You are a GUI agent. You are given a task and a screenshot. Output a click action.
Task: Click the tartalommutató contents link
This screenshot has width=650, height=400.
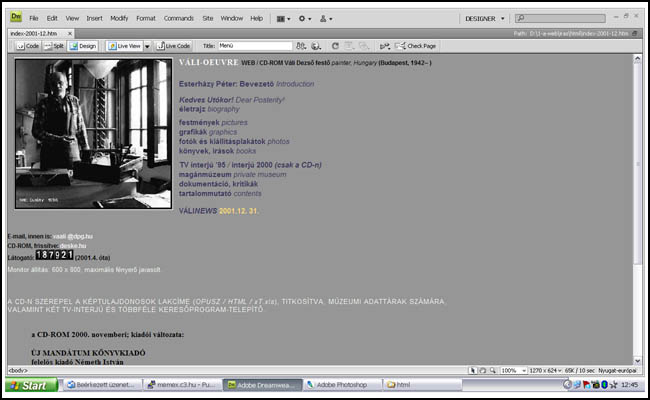pyautogui.click(x=220, y=194)
